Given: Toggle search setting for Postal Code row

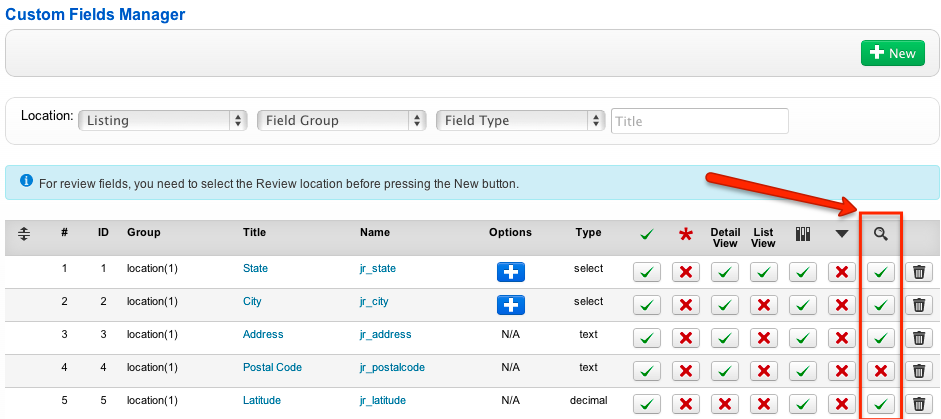Looking at the screenshot, I should click(880, 371).
